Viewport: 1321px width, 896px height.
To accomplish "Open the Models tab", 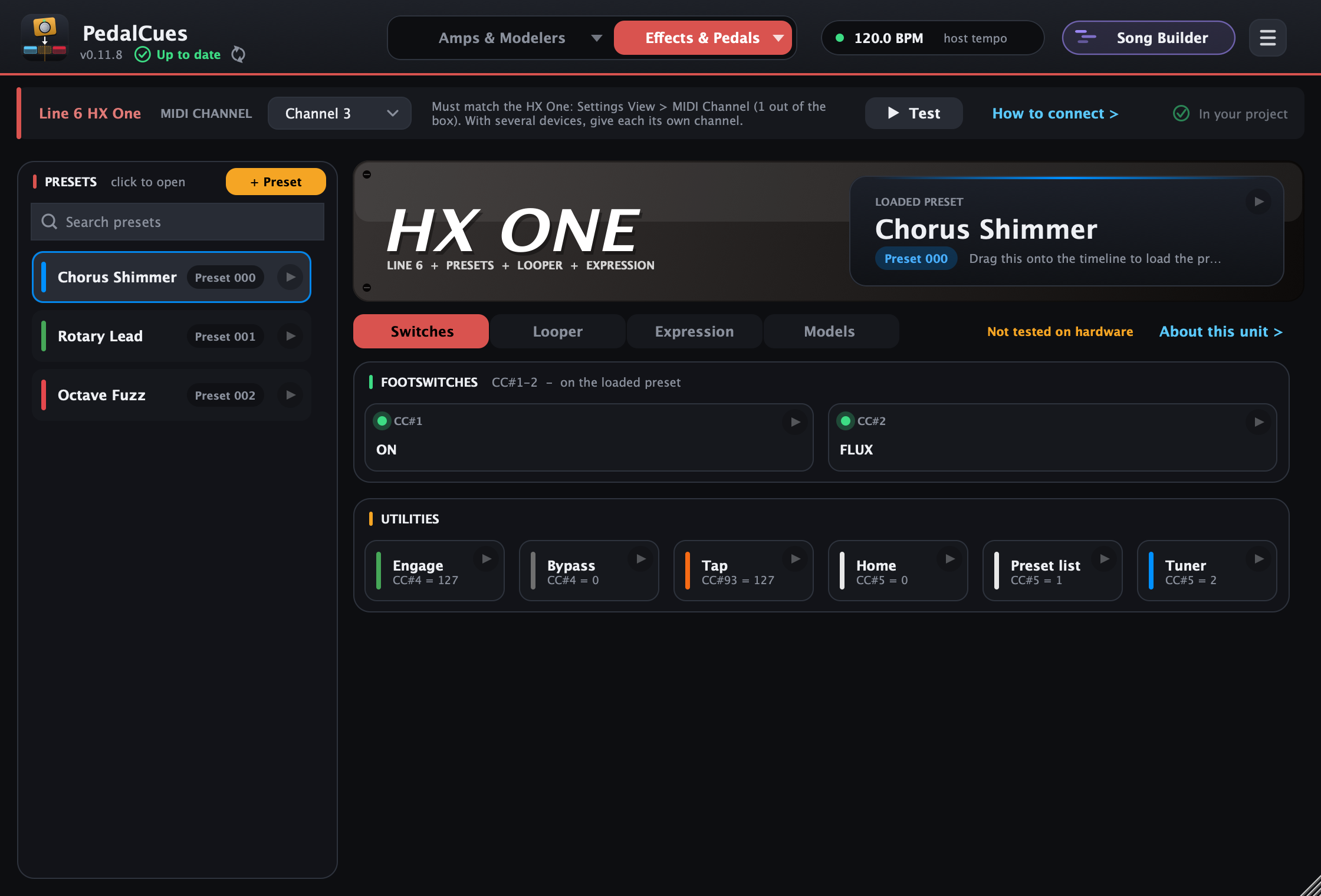I will click(831, 331).
